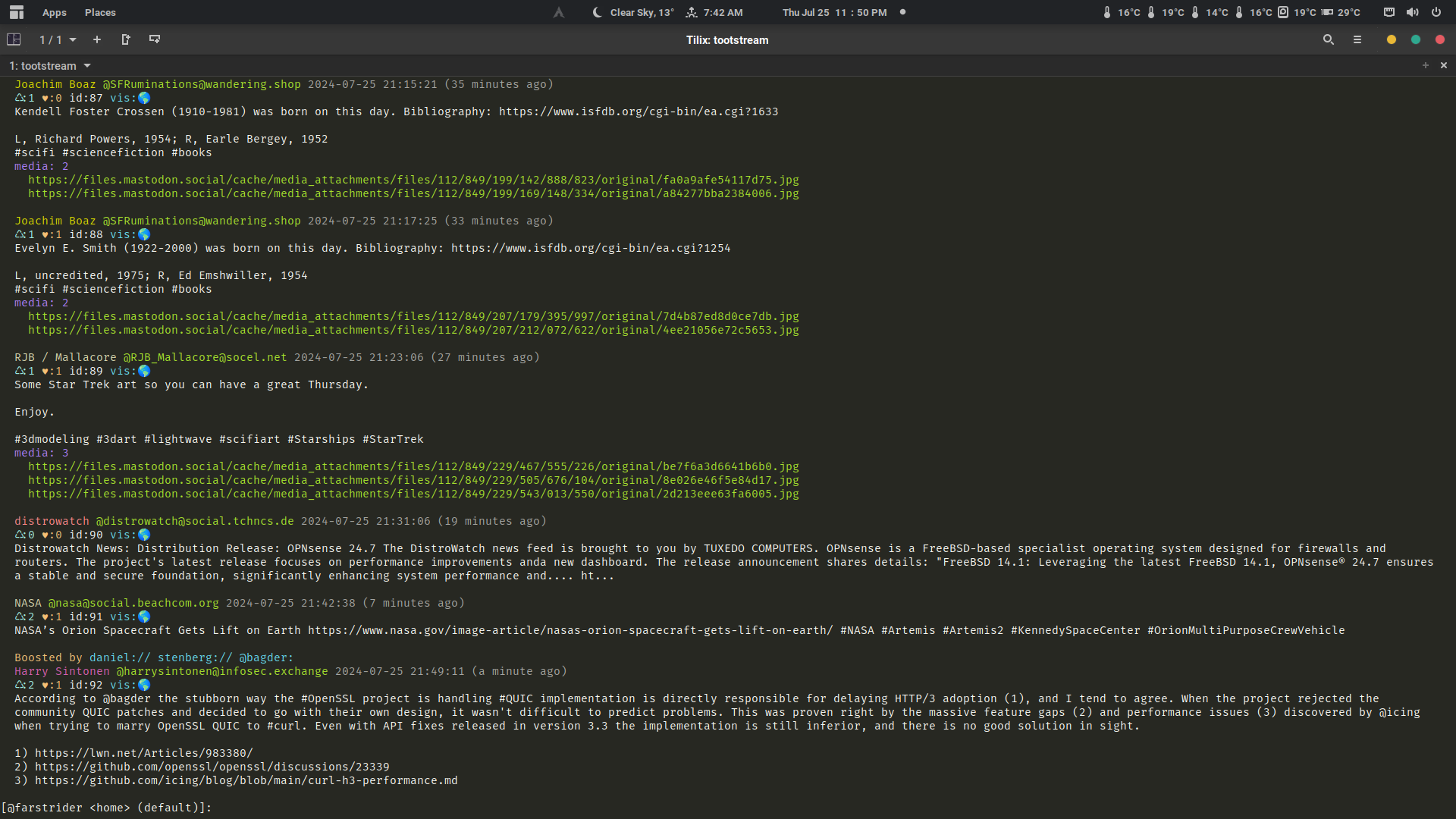Open media link ending 7d4b87ed8d0ce7db.jpg

click(x=414, y=316)
